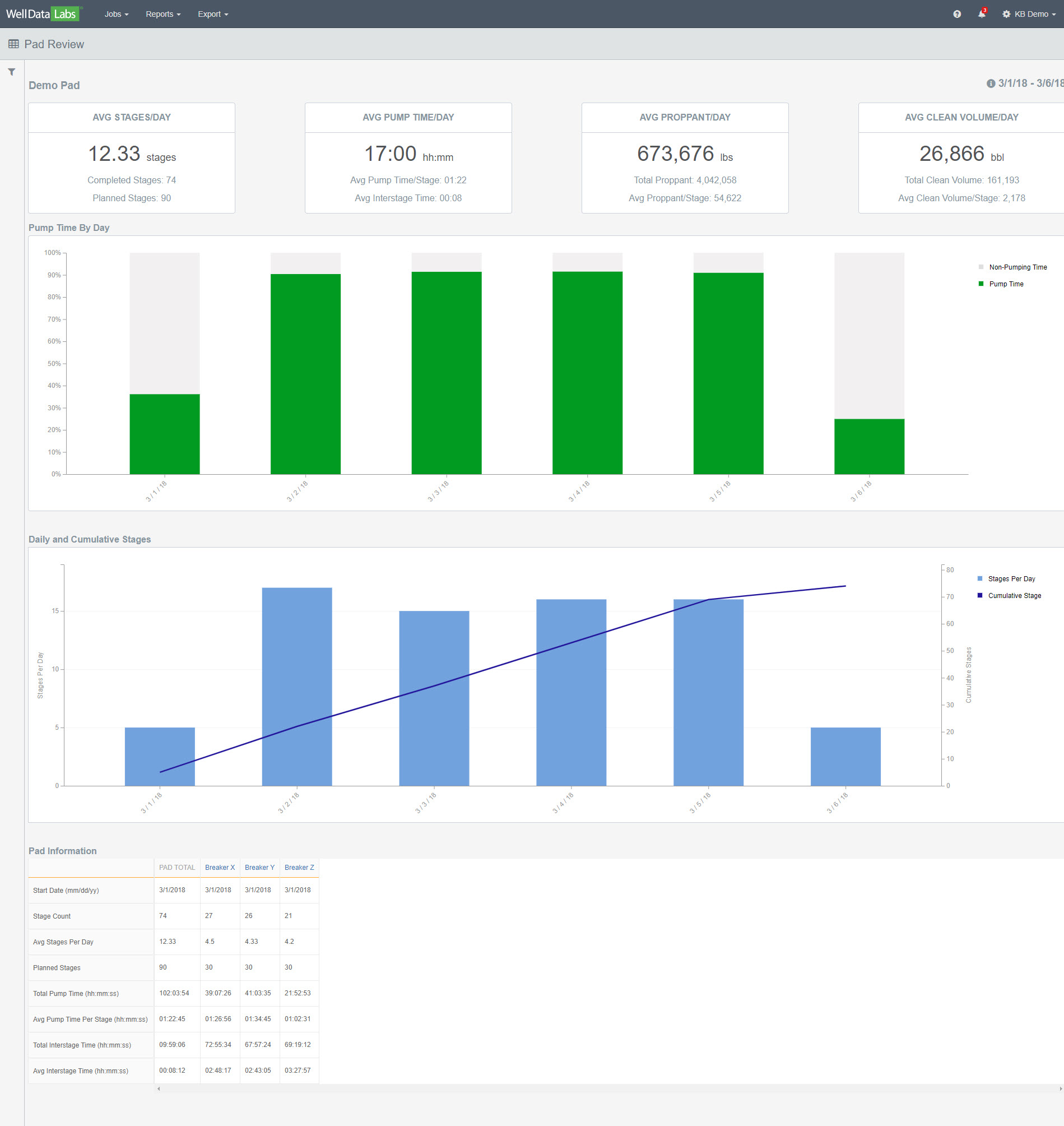Click the horizontal scrollbar right arrow
The image size is (1064, 1126).
tap(1061, 1088)
